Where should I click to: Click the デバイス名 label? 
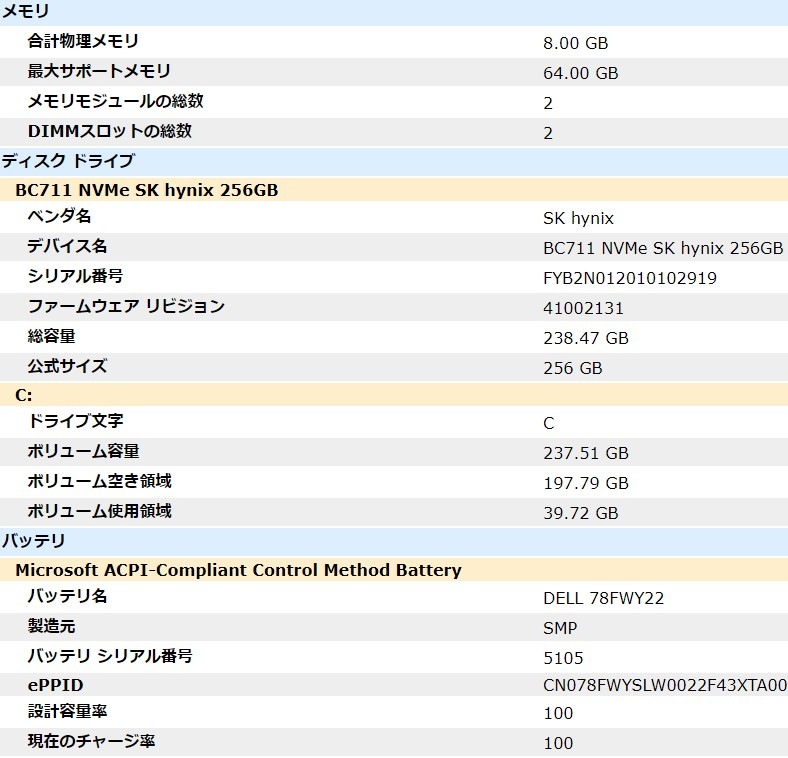67,246
